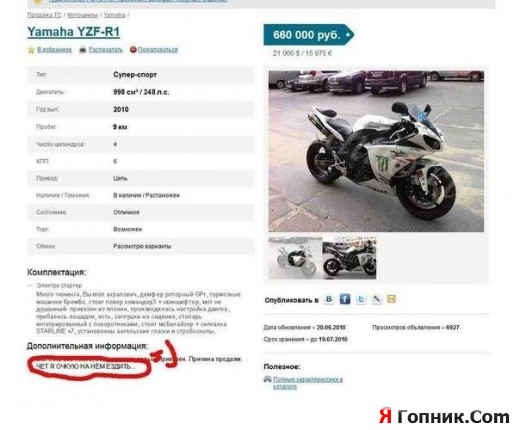The image size is (520, 430).
Task: Share listing via Twitter icon
Action: coord(361,299)
